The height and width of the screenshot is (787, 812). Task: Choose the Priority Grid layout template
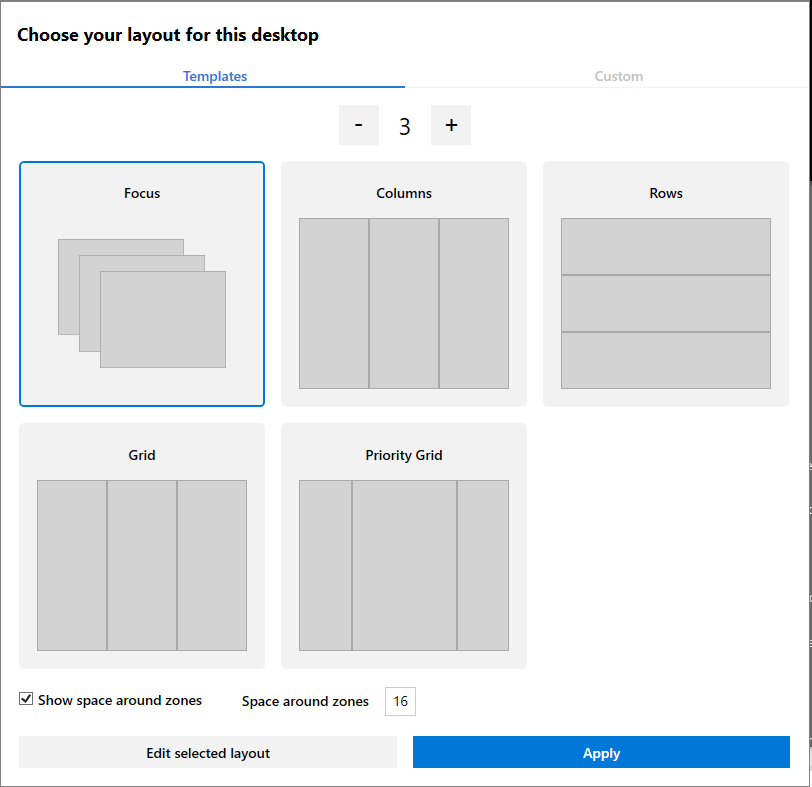[x=403, y=546]
